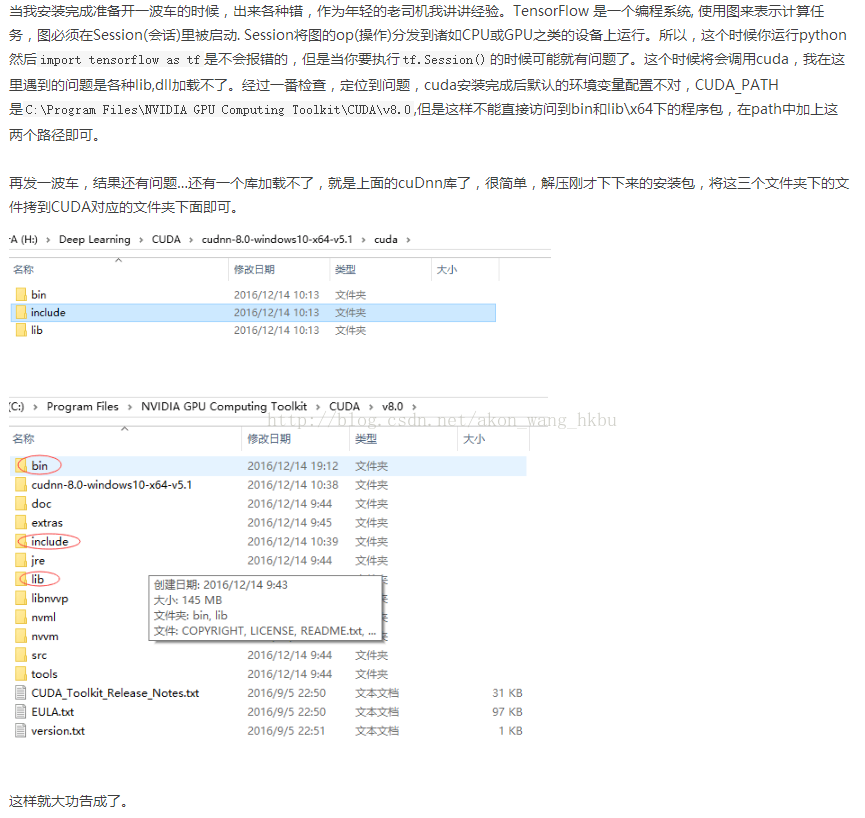Click the nvml folder icon

pos(21,617)
